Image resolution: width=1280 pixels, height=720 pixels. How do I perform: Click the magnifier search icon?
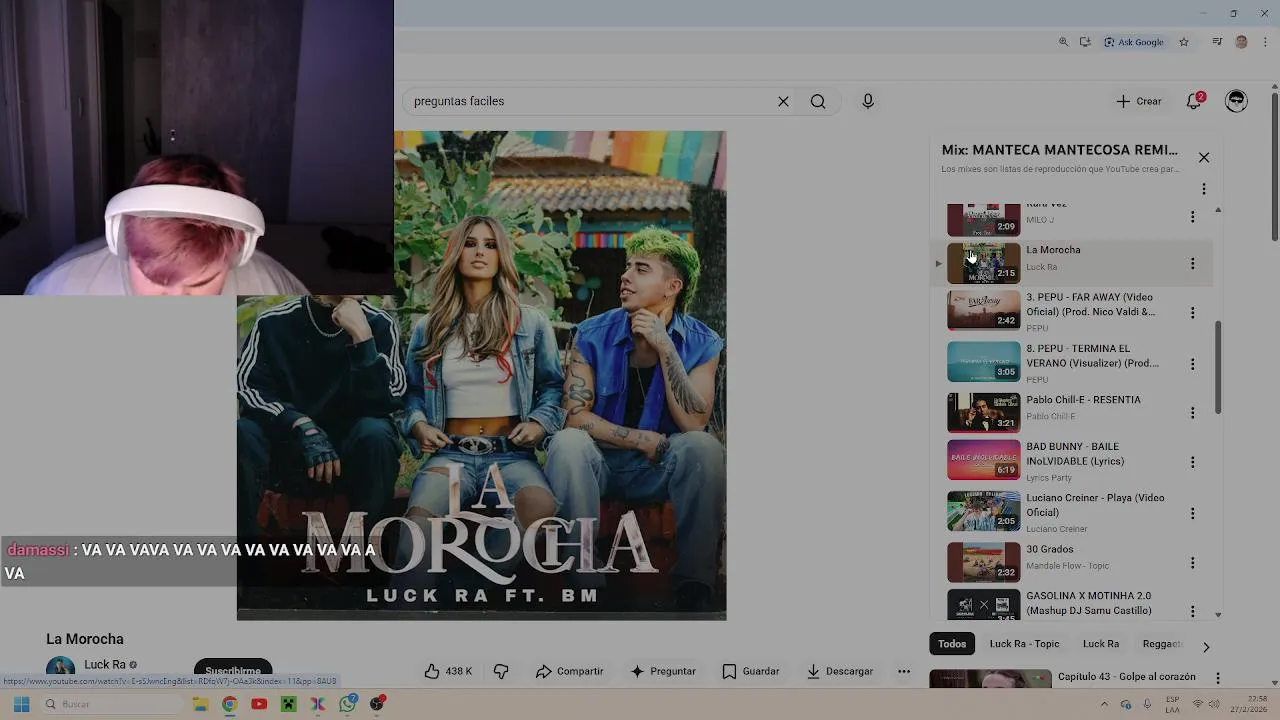tap(818, 101)
